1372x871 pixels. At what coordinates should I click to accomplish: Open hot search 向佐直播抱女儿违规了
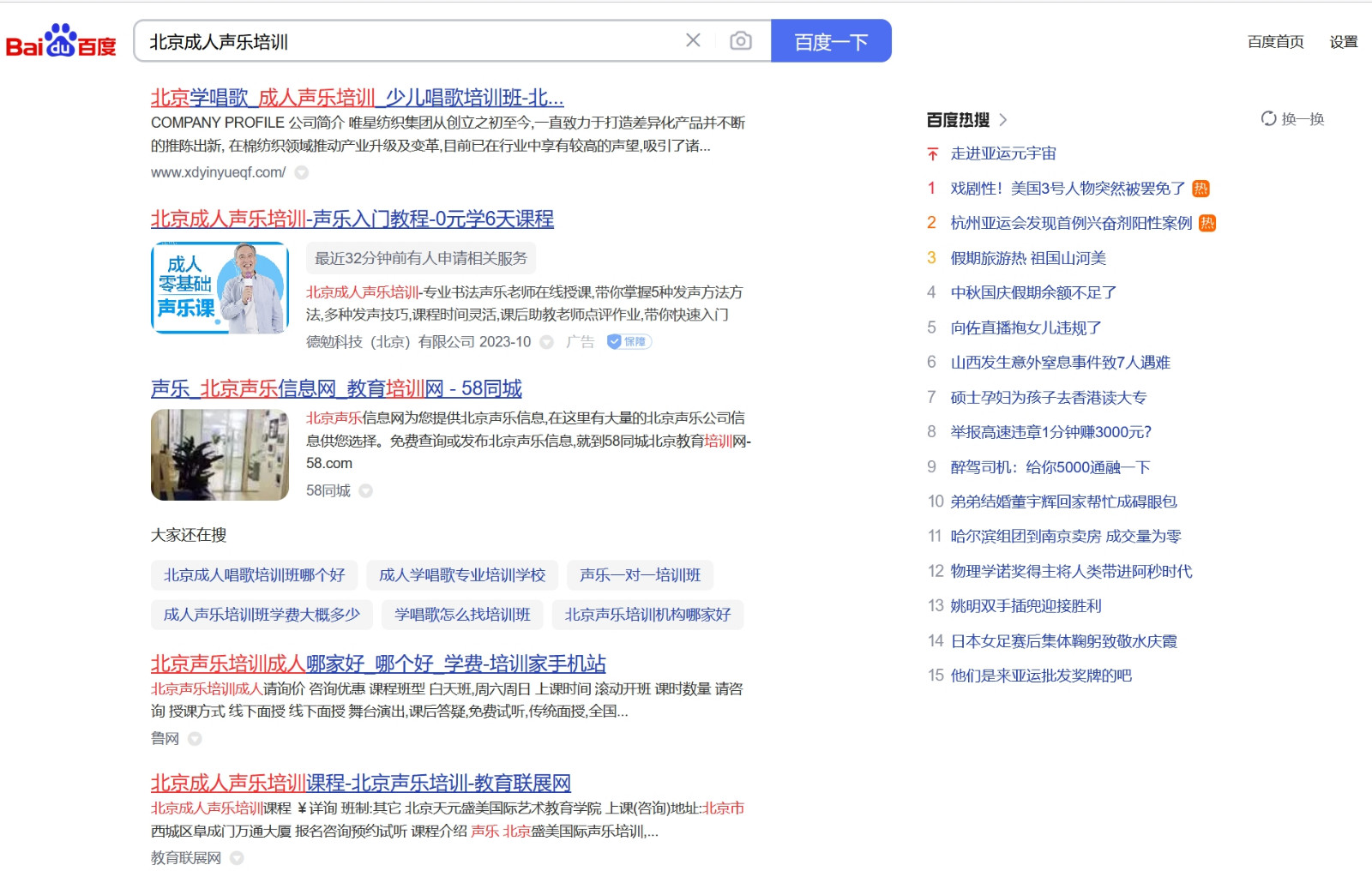click(x=1026, y=327)
